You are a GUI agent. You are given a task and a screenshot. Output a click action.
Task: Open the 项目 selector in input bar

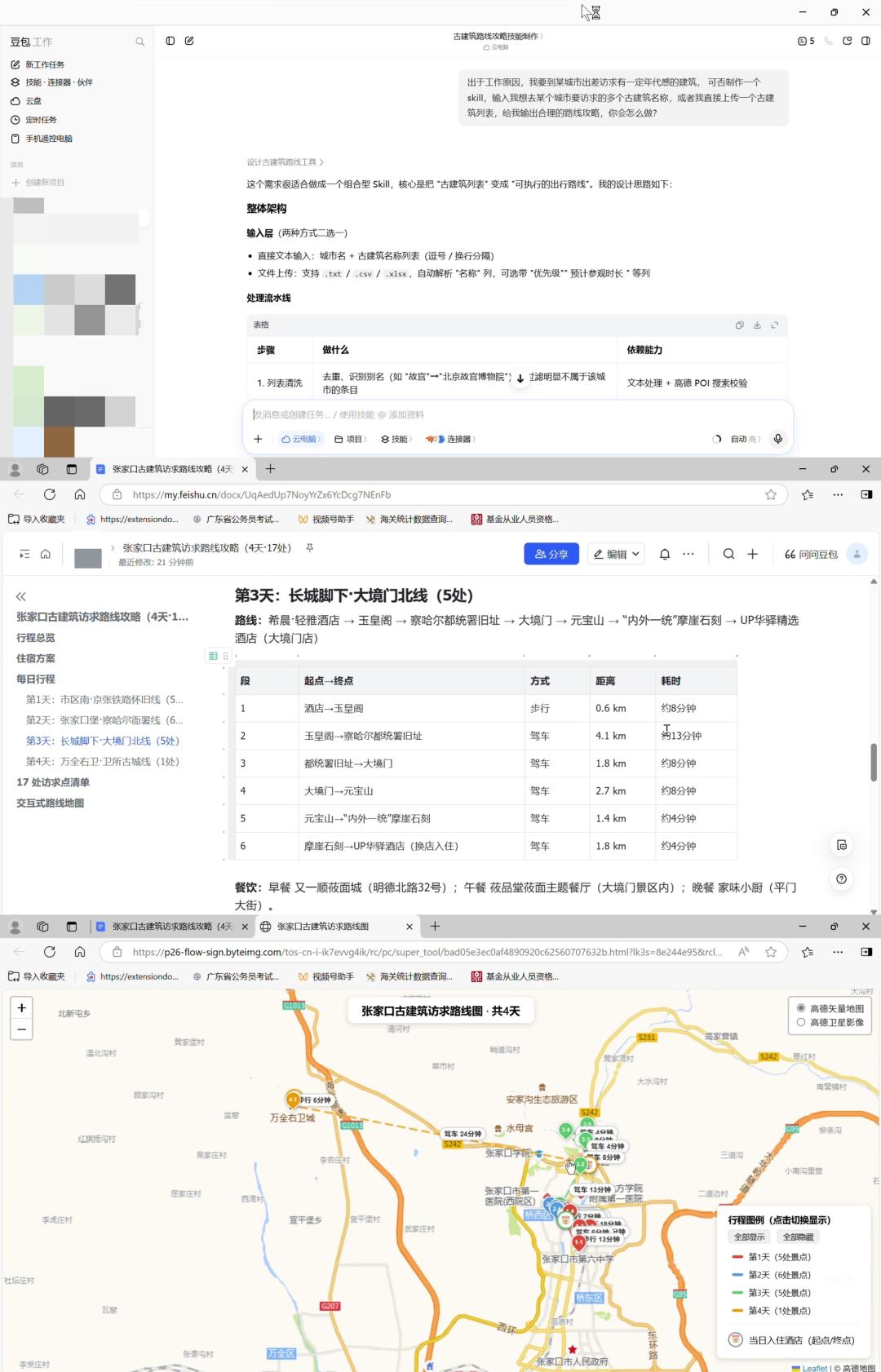point(350,439)
